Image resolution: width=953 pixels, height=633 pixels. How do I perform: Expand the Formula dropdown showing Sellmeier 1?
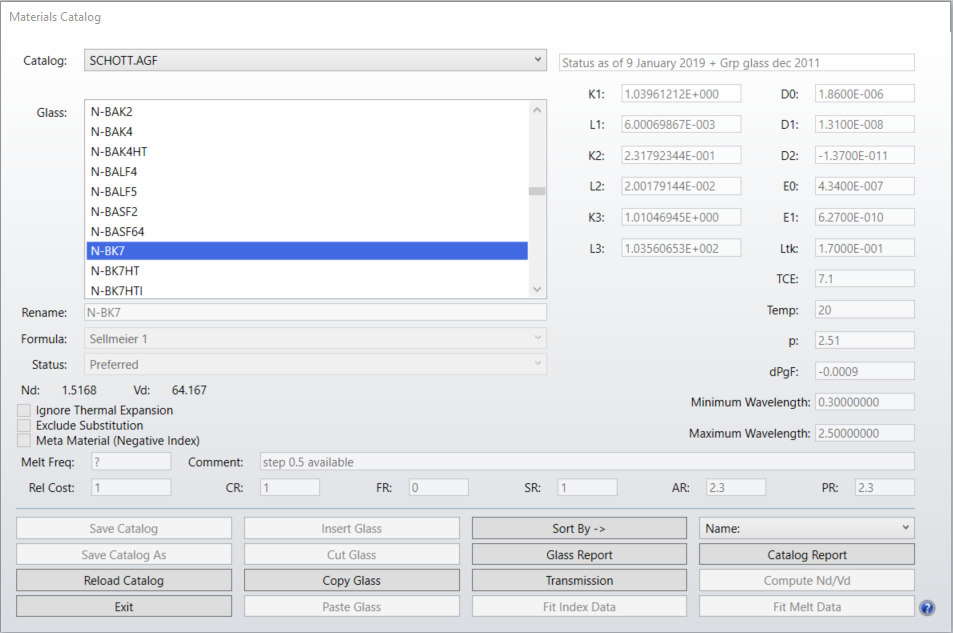(315, 339)
